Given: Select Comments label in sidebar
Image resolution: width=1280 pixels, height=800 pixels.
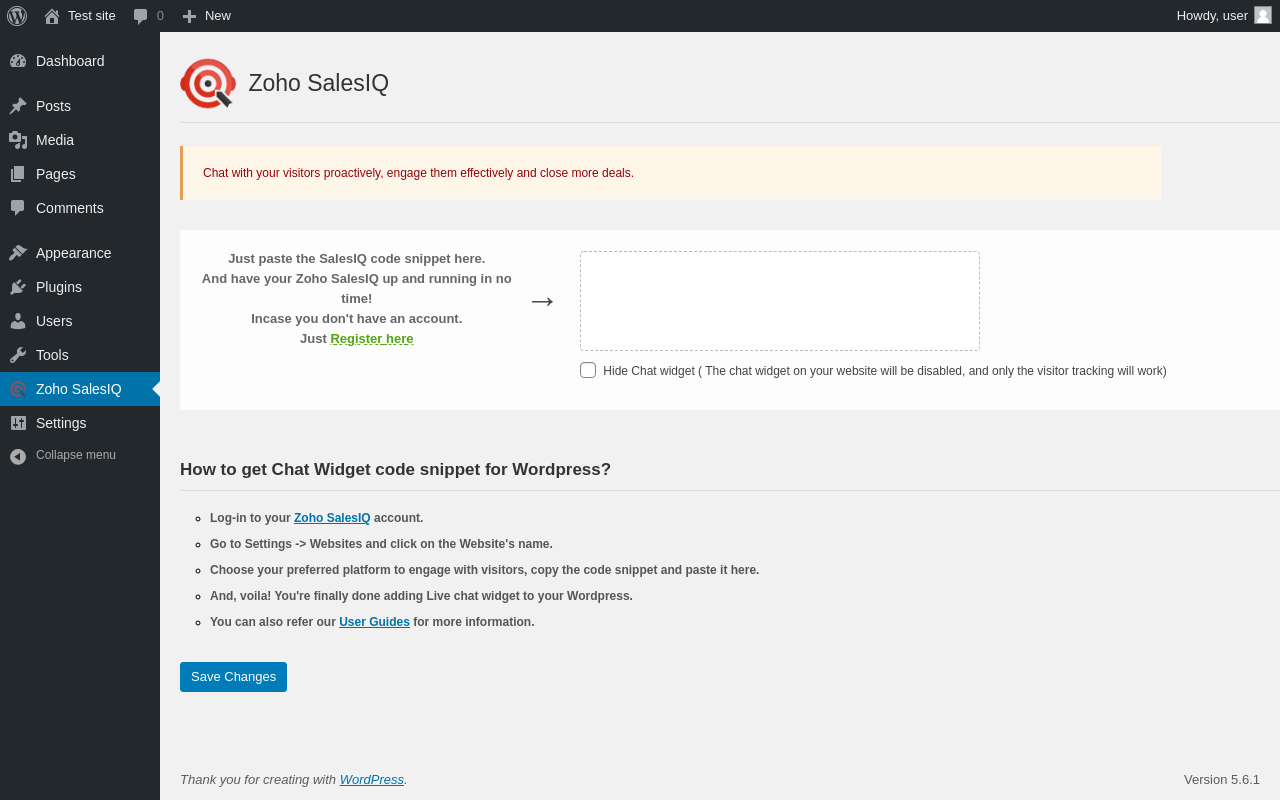Looking at the screenshot, I should 70,208.
